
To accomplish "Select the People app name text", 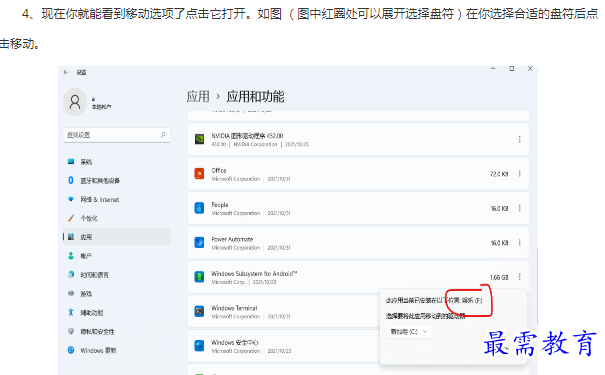I will tap(220, 205).
